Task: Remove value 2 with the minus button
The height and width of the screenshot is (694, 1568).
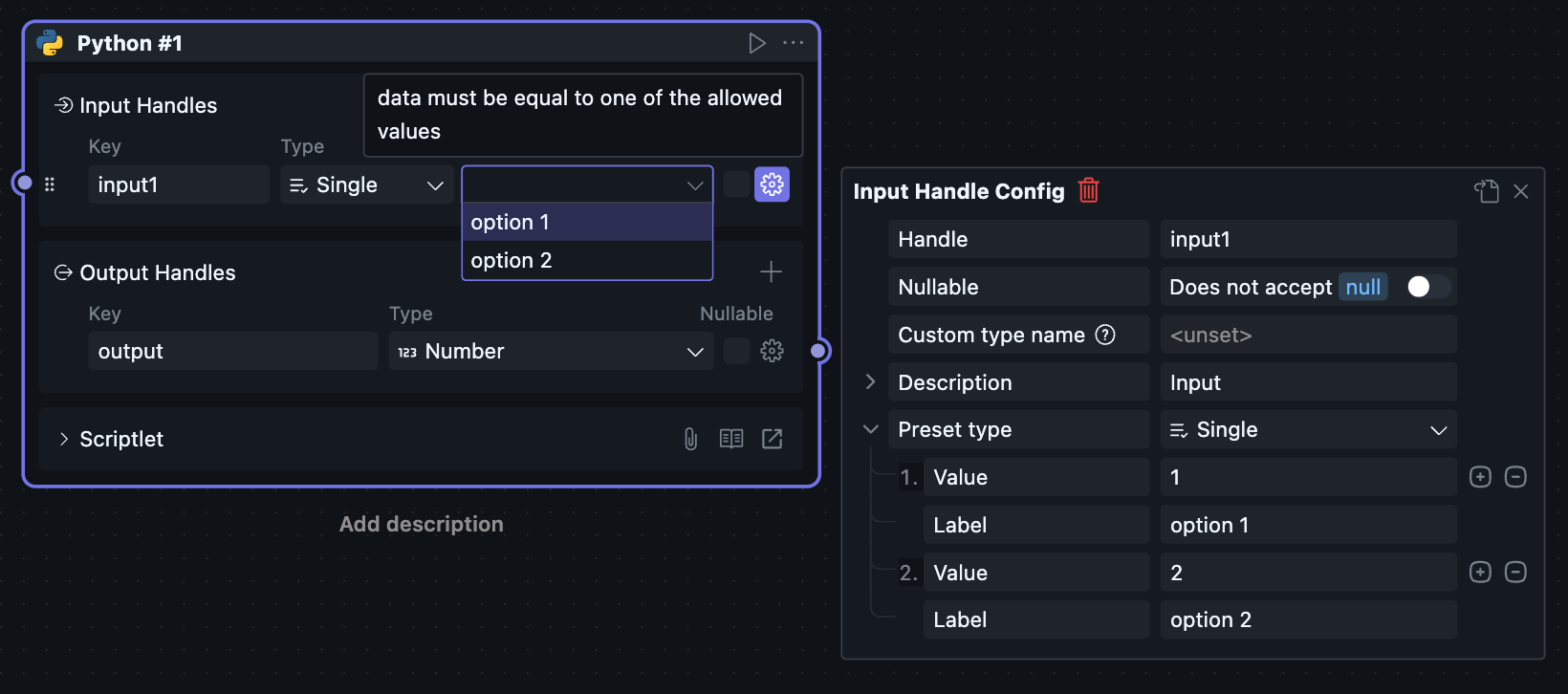Action: coord(1515,572)
